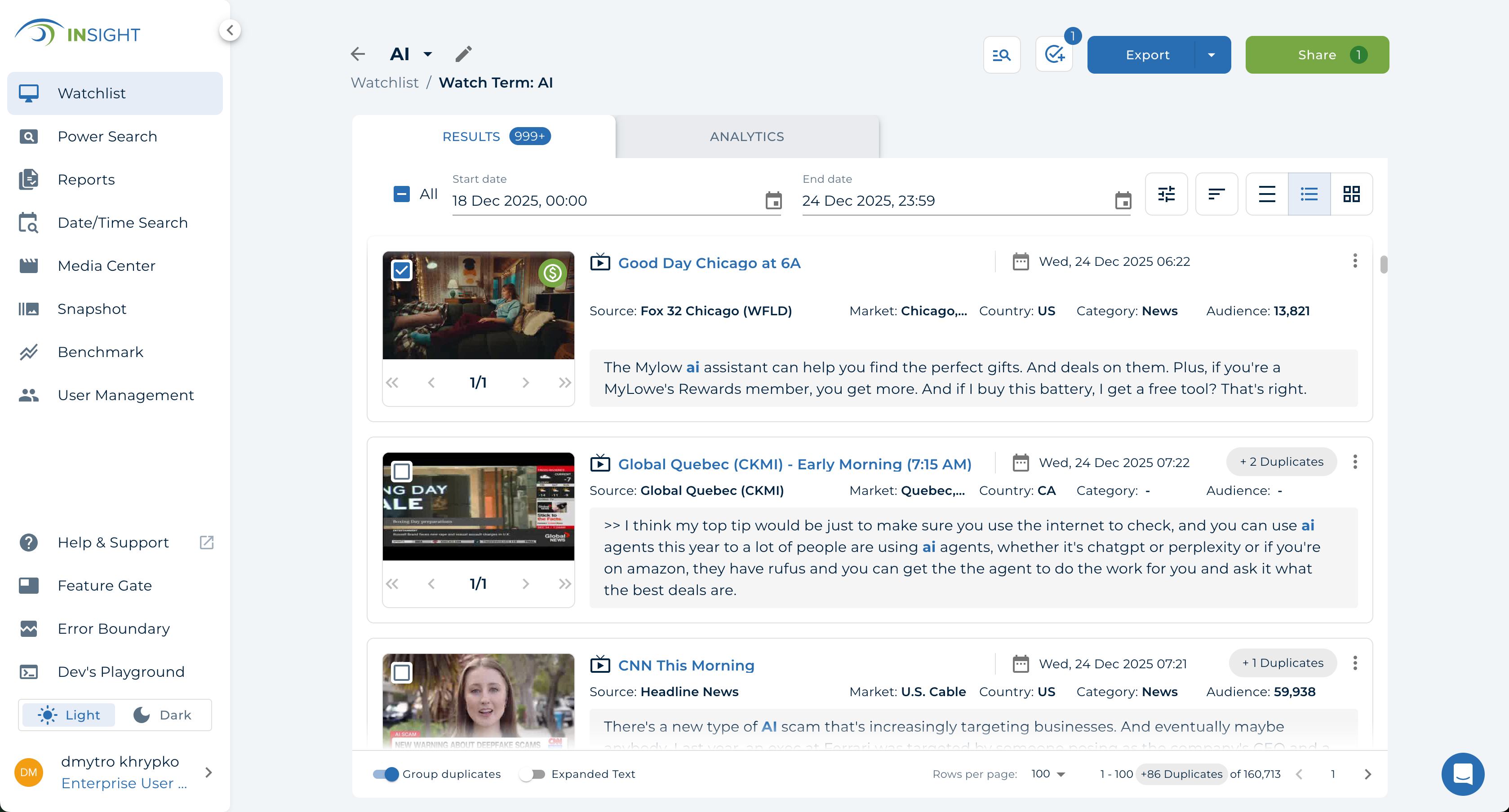Open the end date calendar picker

pos(1123,201)
